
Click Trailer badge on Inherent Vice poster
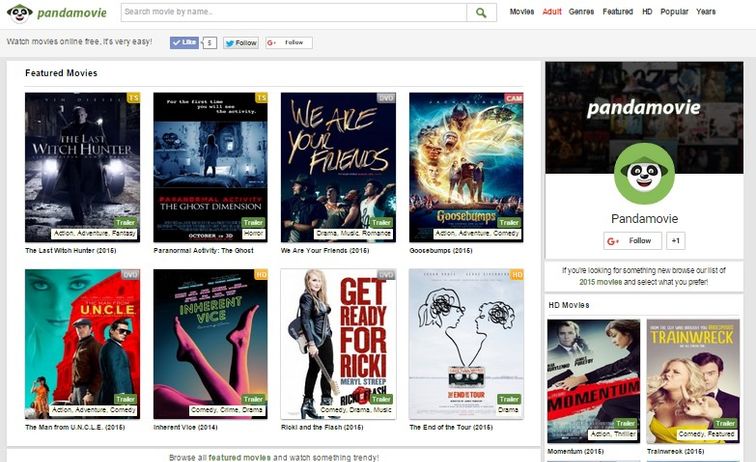(x=253, y=399)
